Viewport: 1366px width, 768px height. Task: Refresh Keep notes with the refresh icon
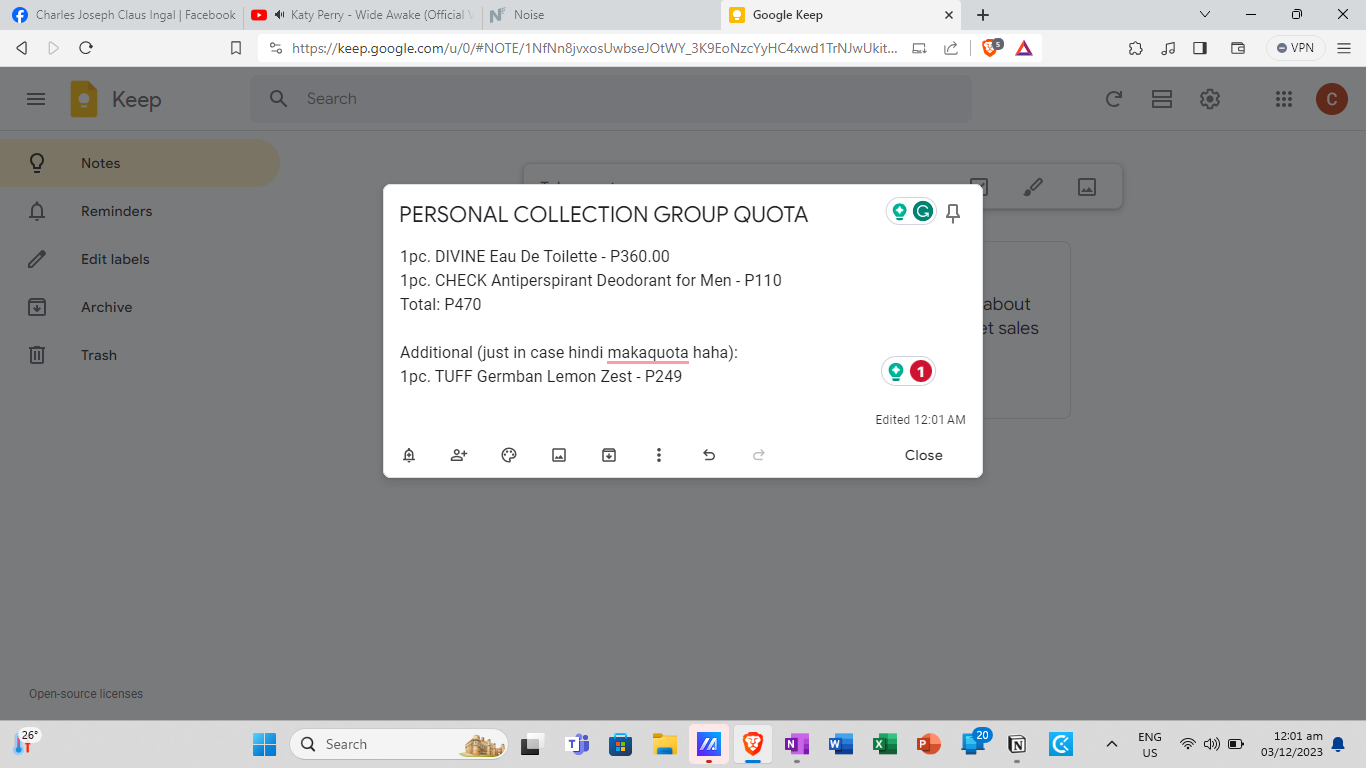click(1113, 99)
